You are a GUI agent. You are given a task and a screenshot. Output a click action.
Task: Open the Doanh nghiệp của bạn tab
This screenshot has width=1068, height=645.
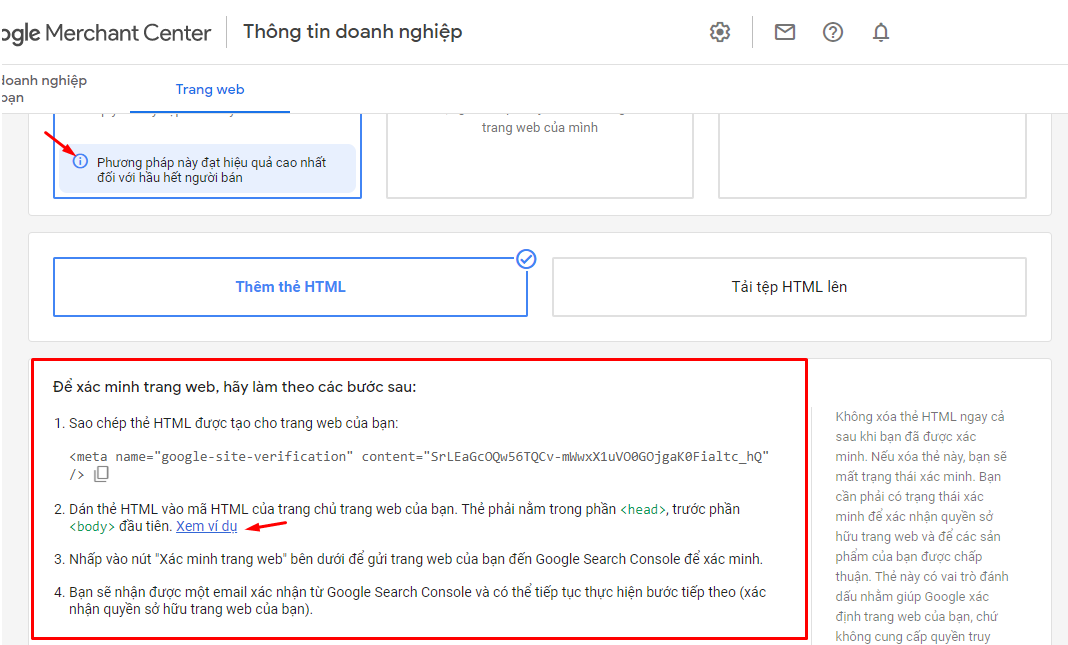coord(44,89)
